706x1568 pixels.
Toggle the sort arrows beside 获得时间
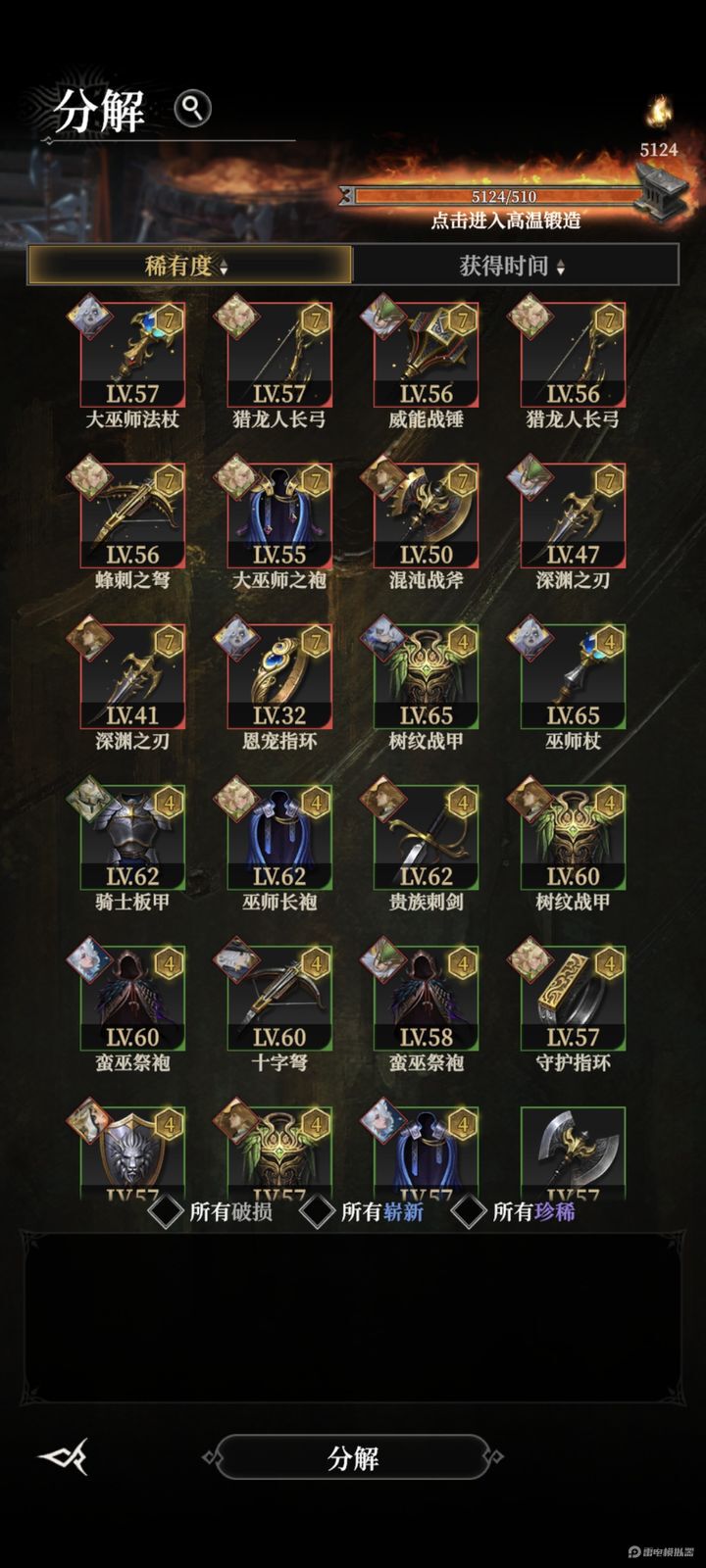coord(560,267)
